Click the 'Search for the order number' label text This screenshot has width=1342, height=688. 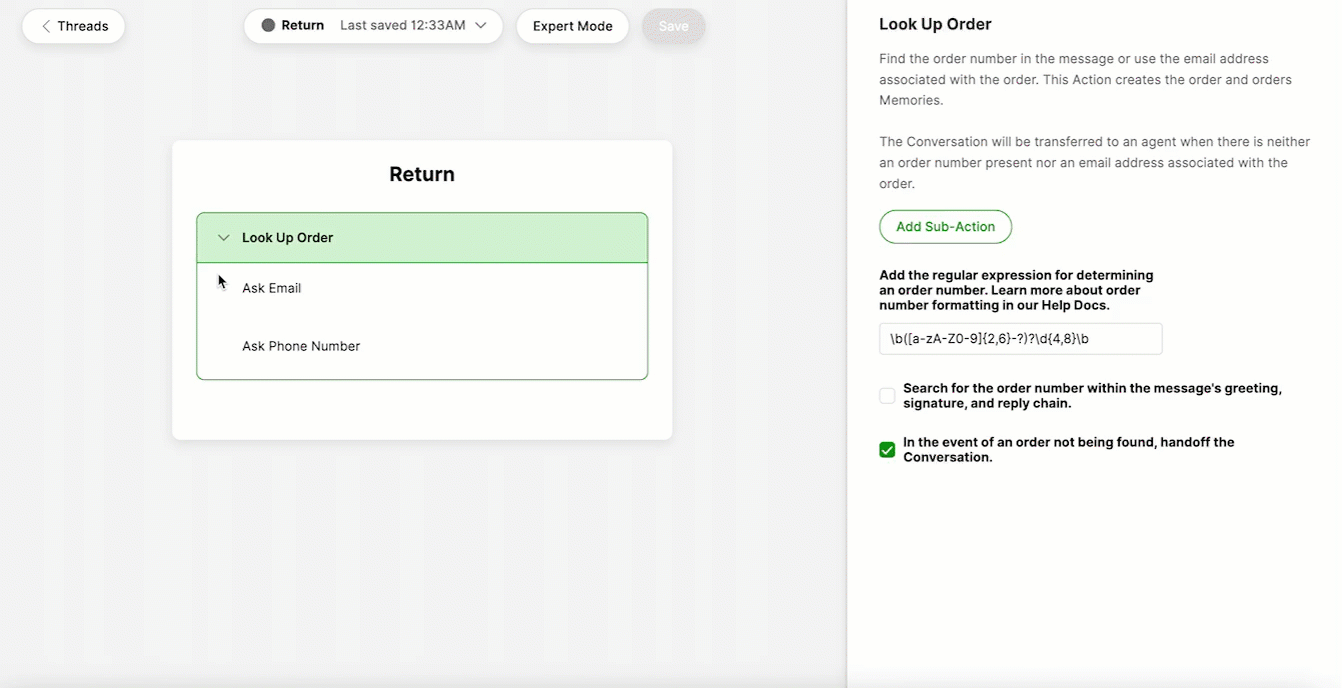pos(1092,396)
